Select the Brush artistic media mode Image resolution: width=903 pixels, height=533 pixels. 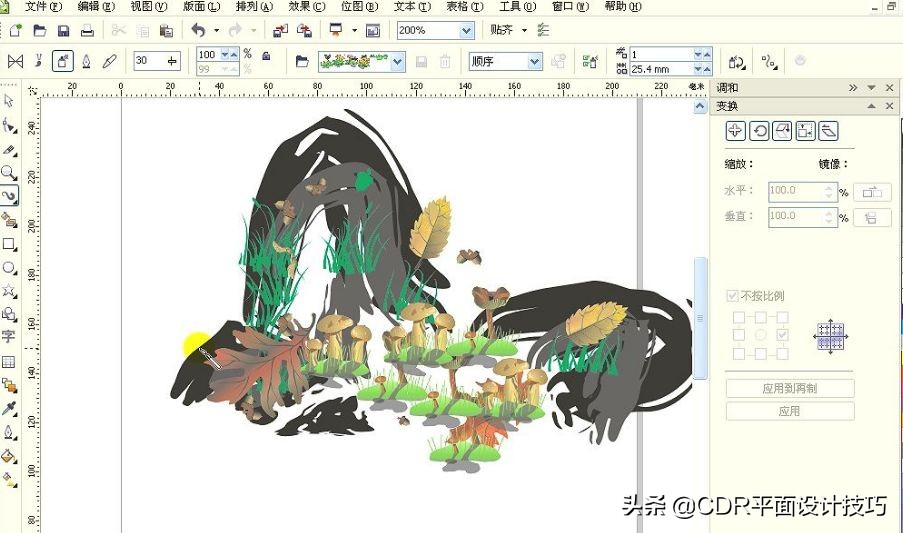[x=39, y=60]
